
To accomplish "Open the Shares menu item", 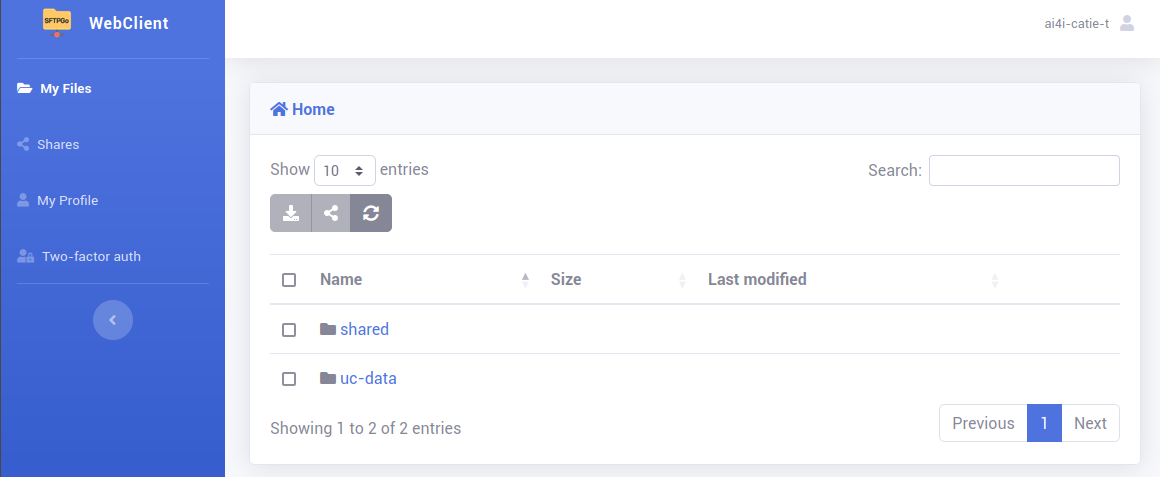I will [58, 145].
